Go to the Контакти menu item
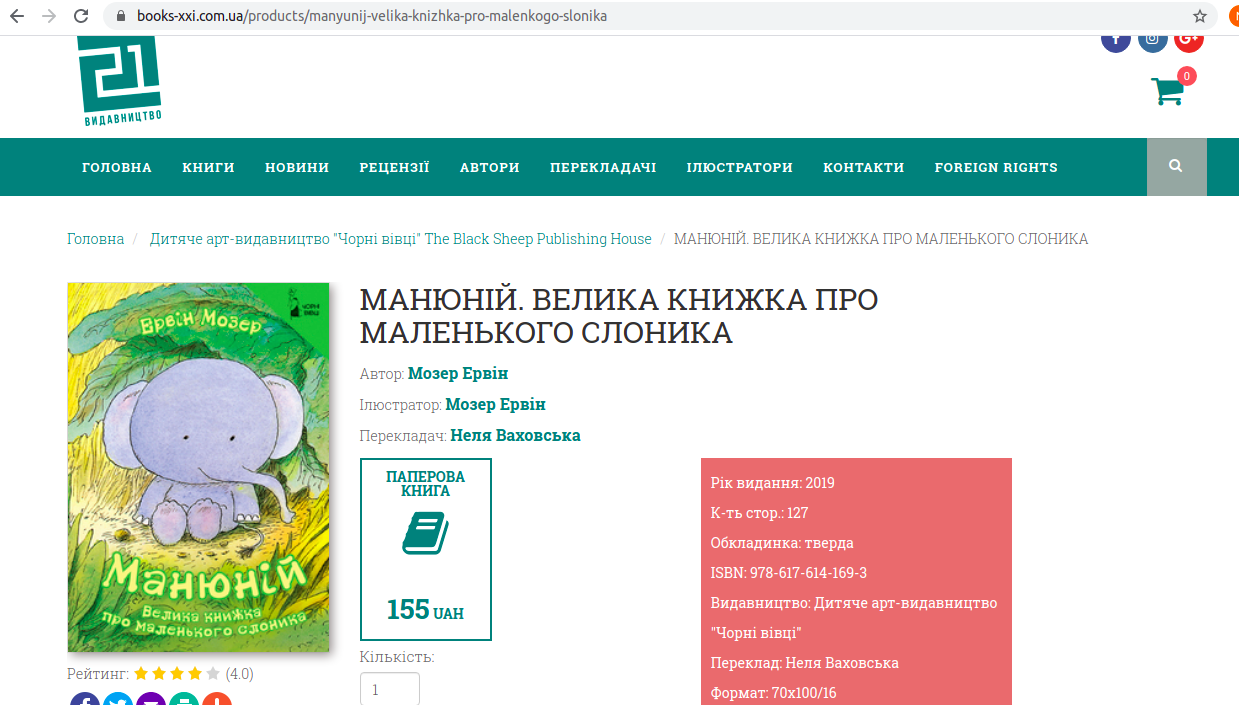 [864, 167]
